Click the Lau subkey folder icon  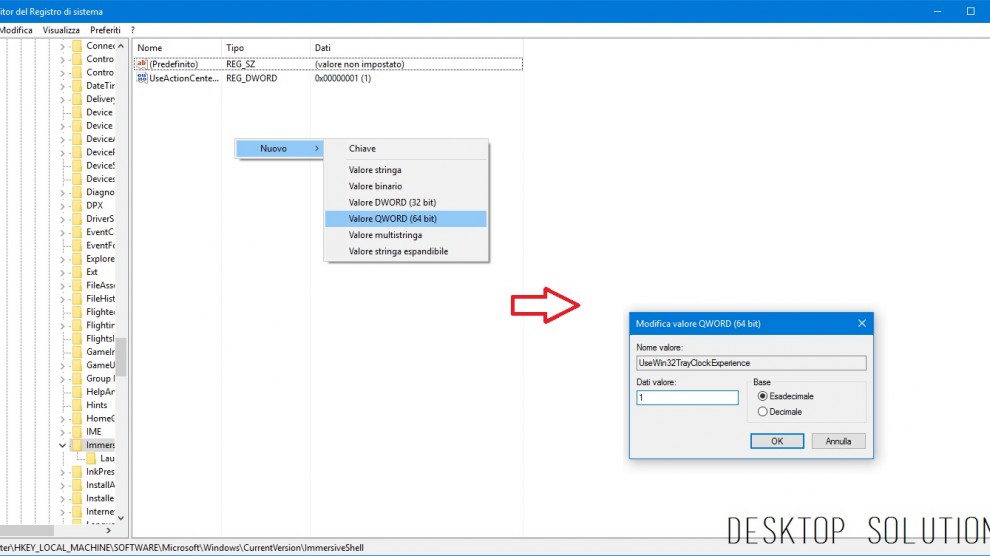click(x=91, y=459)
